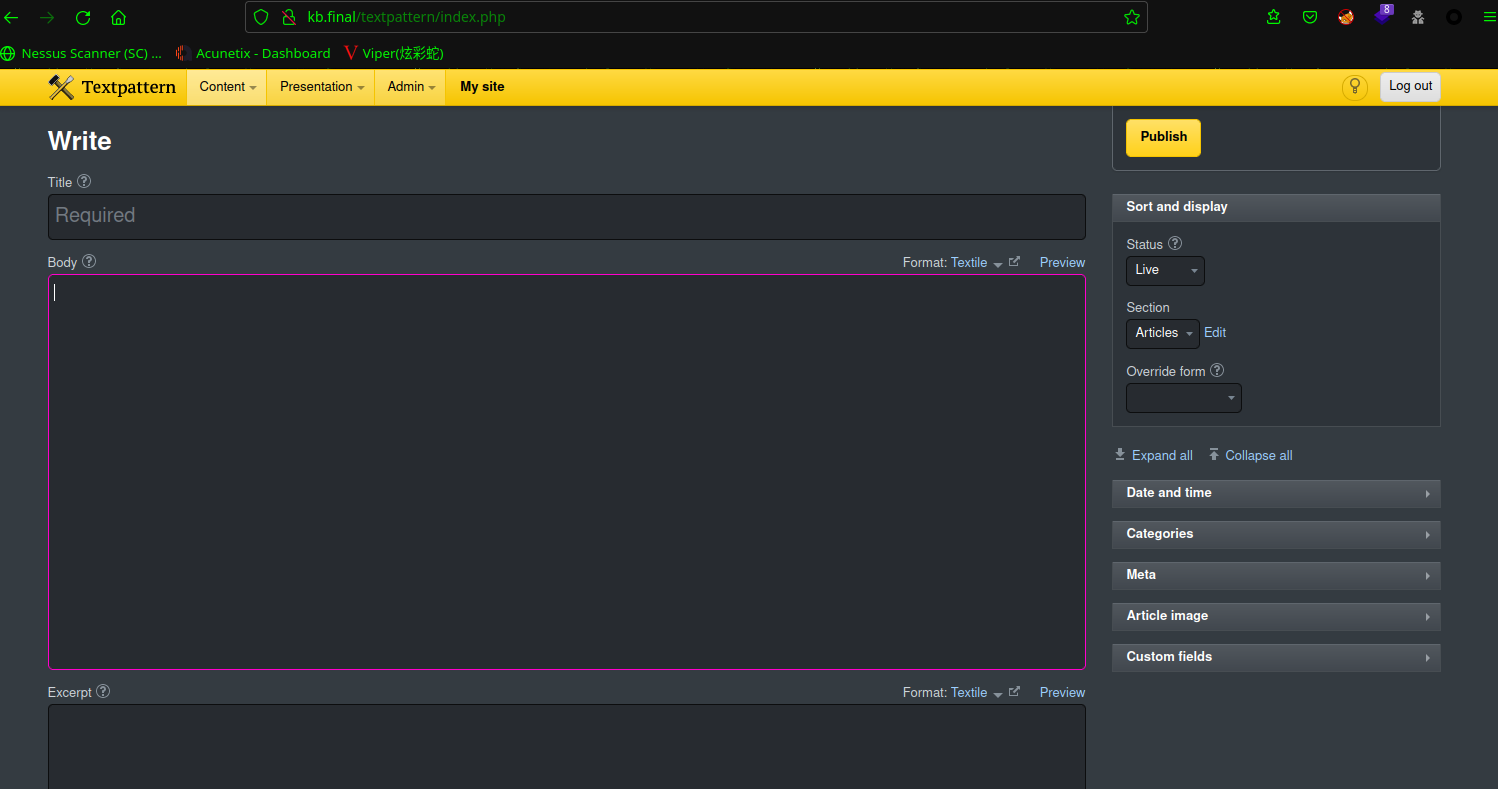Open the Body Format Textile dropdown

[x=976, y=262]
